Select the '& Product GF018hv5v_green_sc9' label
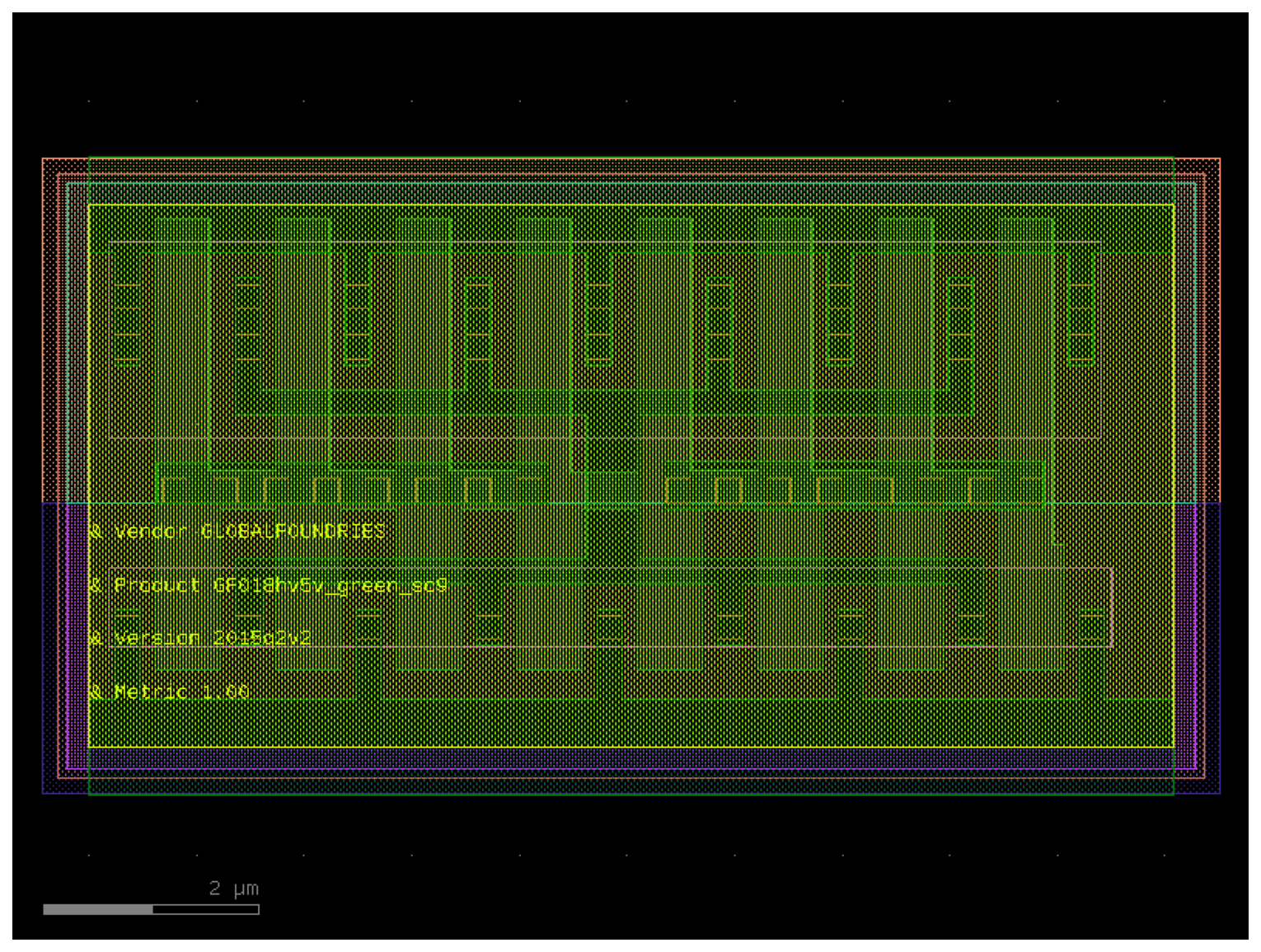Image resolution: width=1261 pixels, height=952 pixels. [268, 585]
